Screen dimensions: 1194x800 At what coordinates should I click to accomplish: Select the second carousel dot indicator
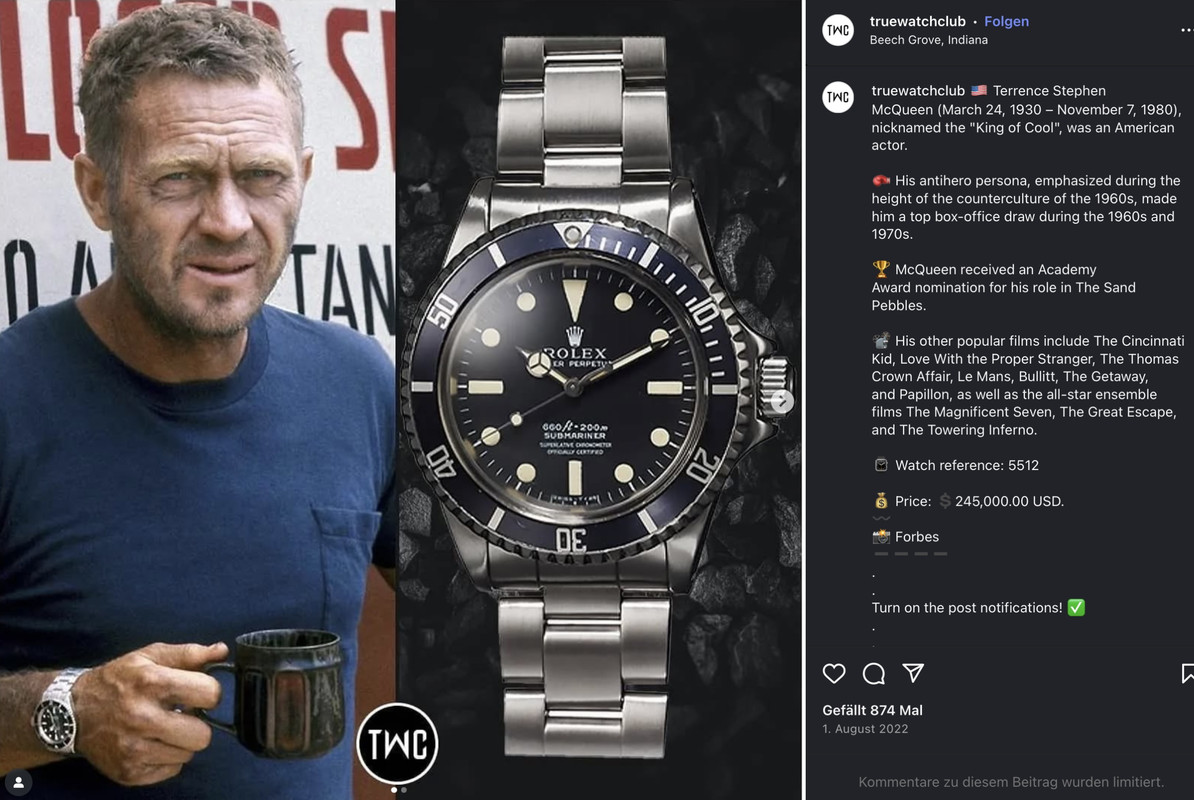[x=404, y=790]
